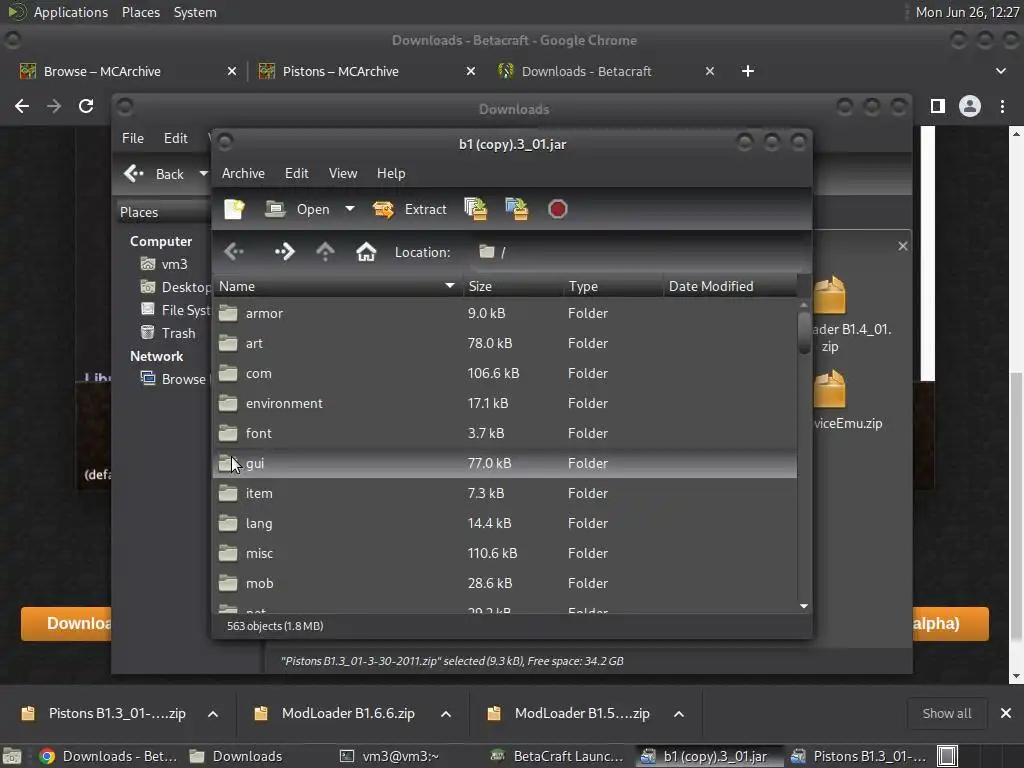Open the archive manager View menu
The height and width of the screenshot is (768, 1024).
coord(343,173)
